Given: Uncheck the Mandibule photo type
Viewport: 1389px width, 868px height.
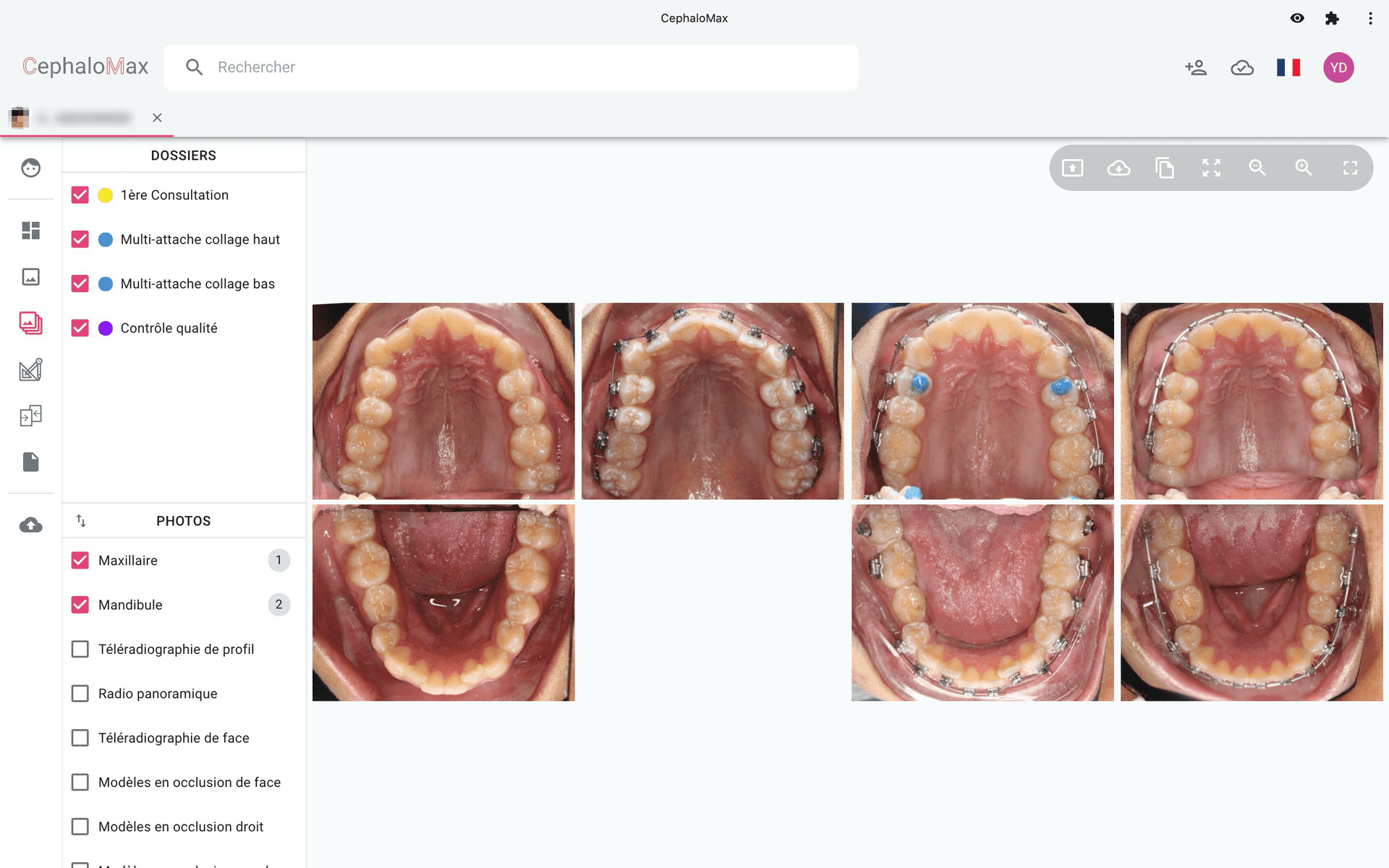Looking at the screenshot, I should [x=80, y=605].
